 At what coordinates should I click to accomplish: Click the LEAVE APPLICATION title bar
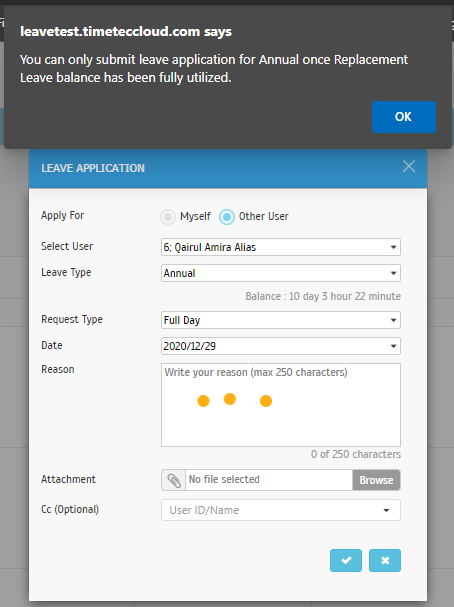(228, 168)
